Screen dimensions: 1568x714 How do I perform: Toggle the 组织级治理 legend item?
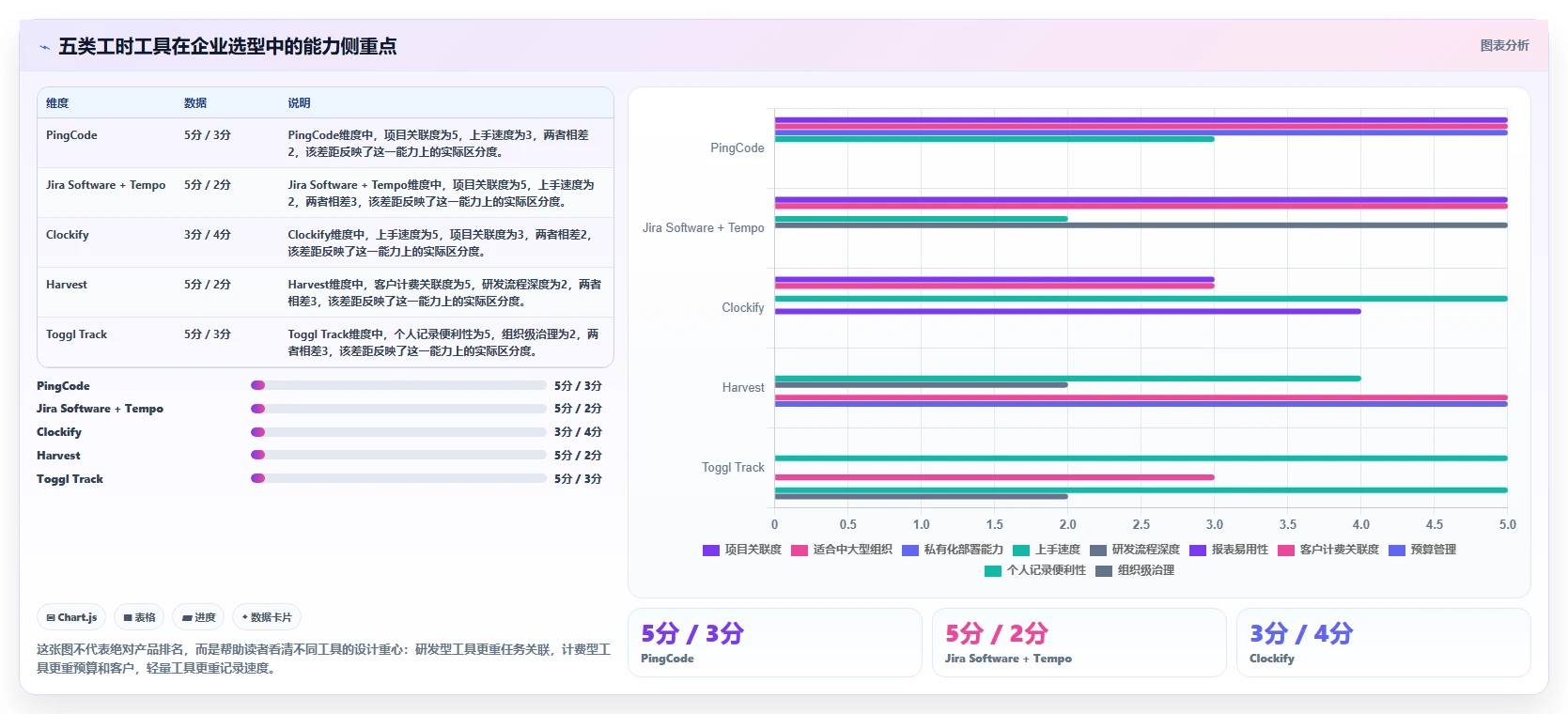click(x=1135, y=570)
